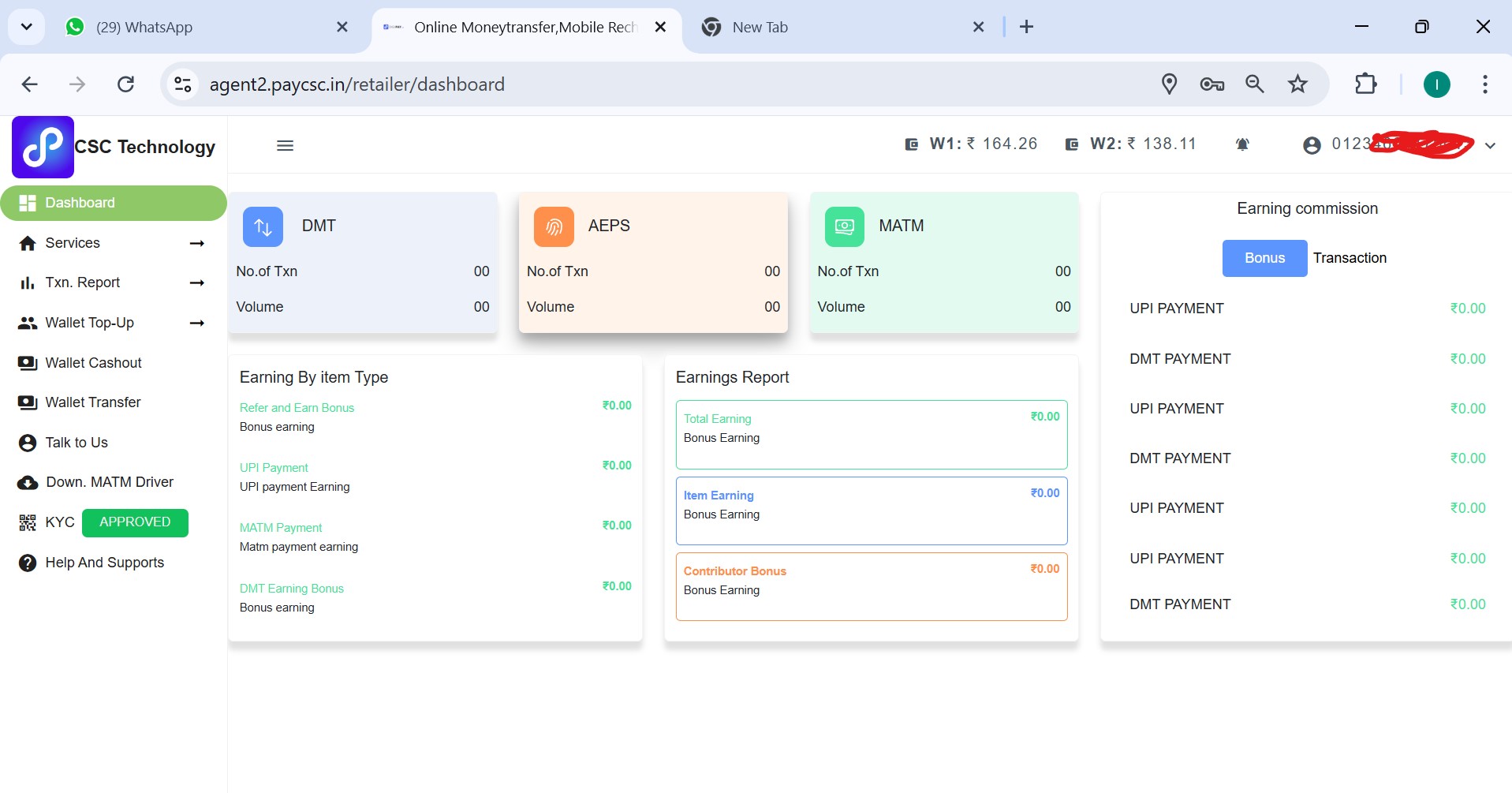Open the password key icon
The height and width of the screenshot is (793, 1512).
click(x=1212, y=84)
